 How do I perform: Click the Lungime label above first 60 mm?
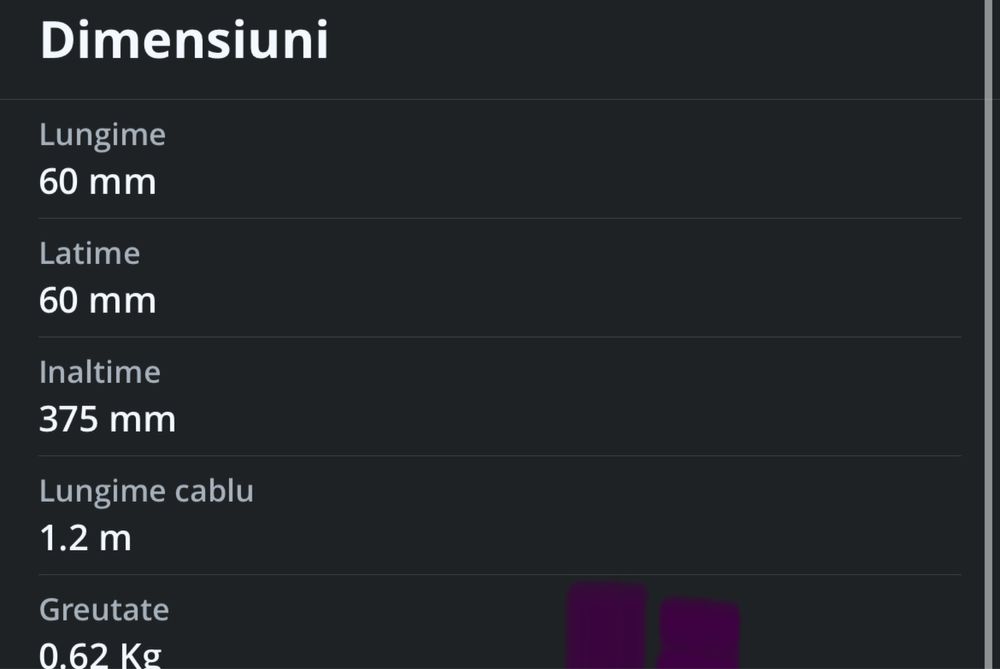[x=102, y=135]
